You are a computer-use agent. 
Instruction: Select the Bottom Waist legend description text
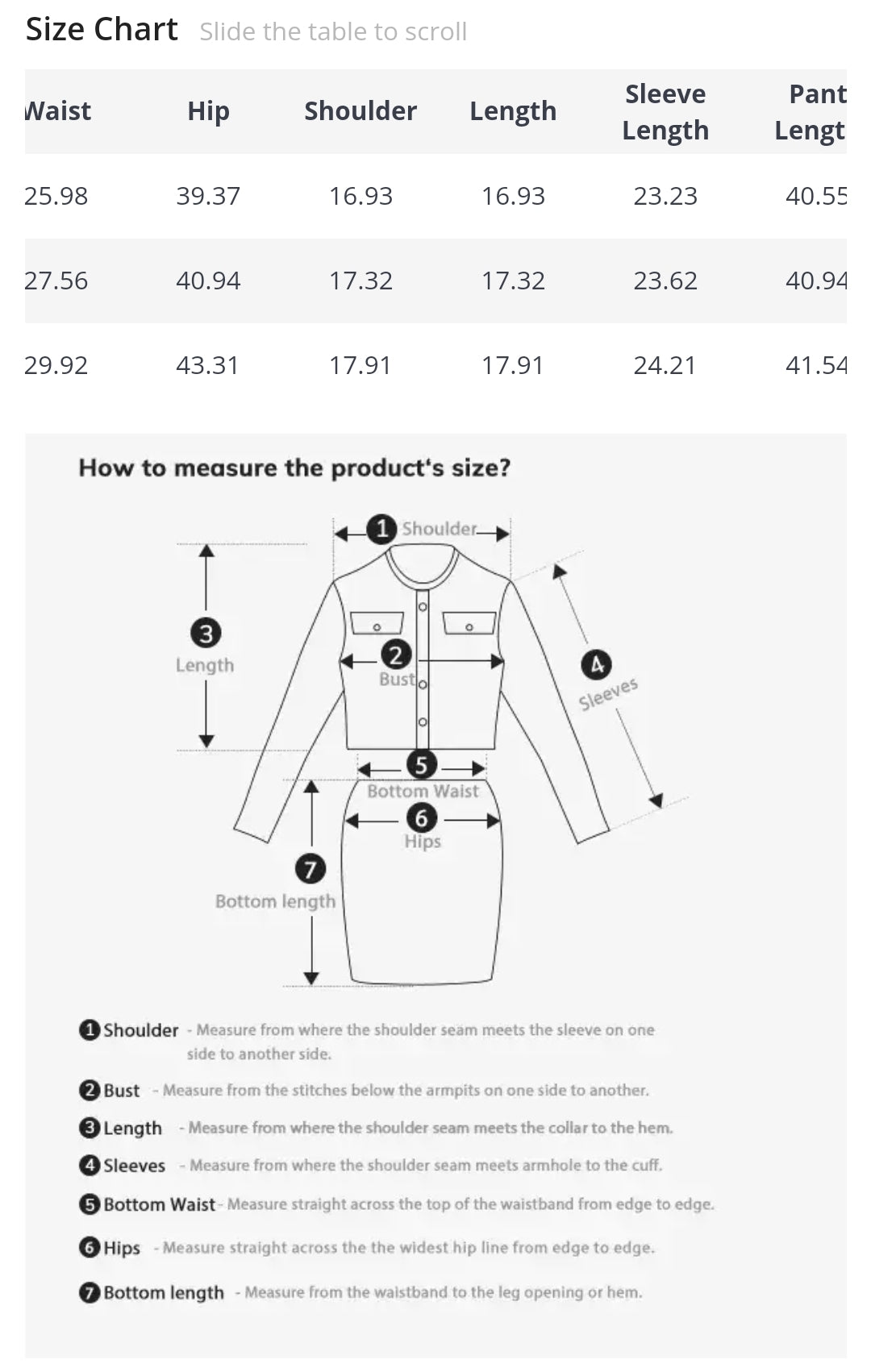click(x=470, y=1204)
